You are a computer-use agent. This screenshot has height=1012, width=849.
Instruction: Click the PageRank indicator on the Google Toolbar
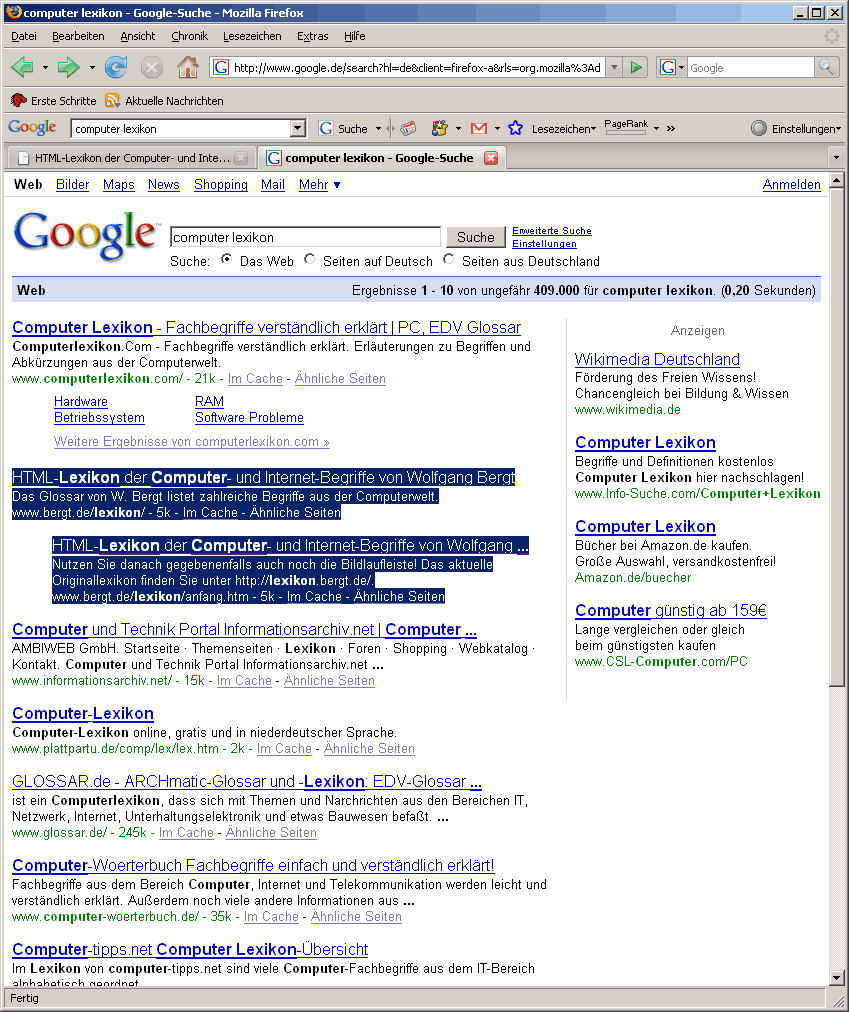626,128
